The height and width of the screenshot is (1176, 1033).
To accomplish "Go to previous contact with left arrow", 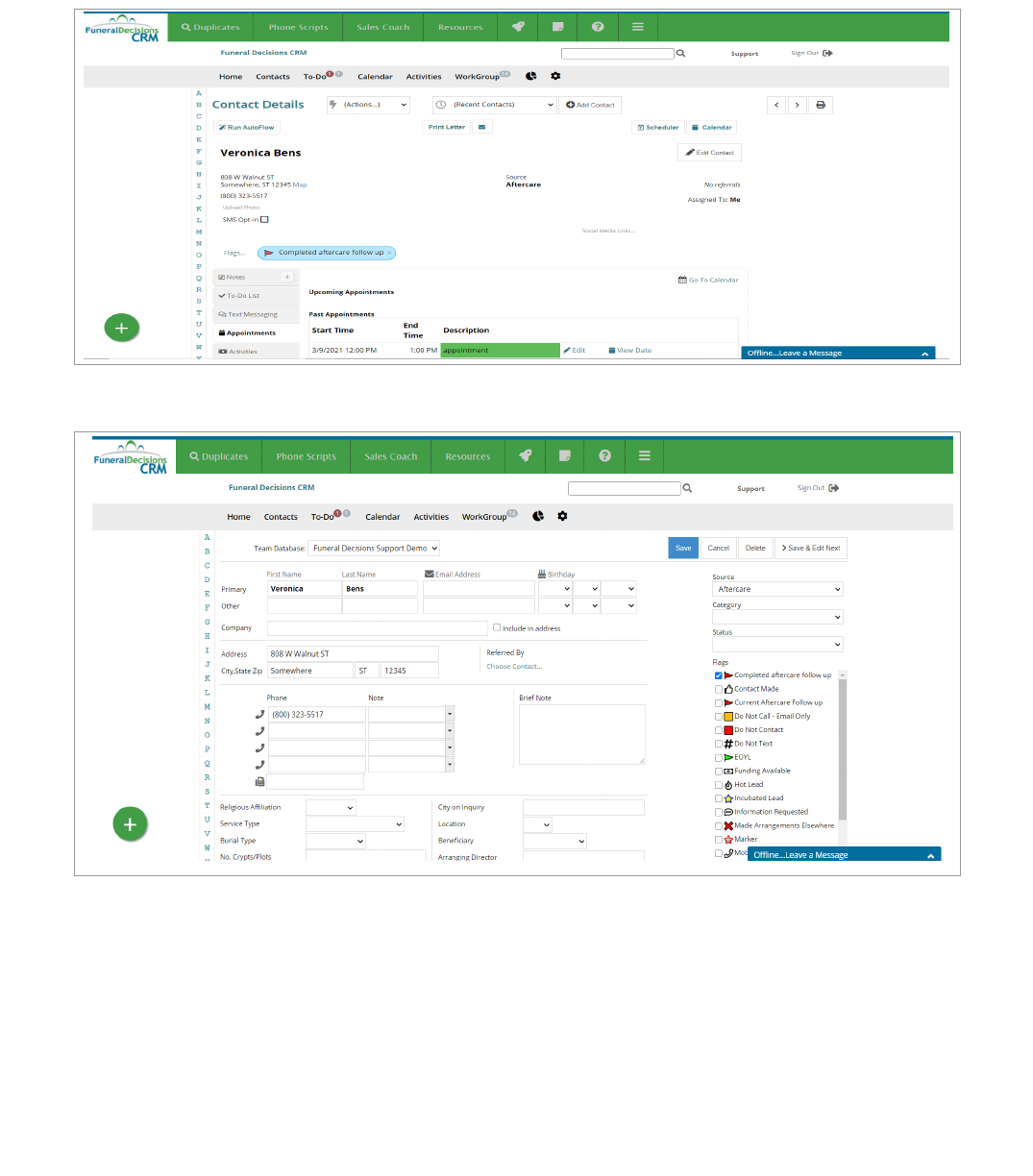I will pyautogui.click(x=776, y=105).
